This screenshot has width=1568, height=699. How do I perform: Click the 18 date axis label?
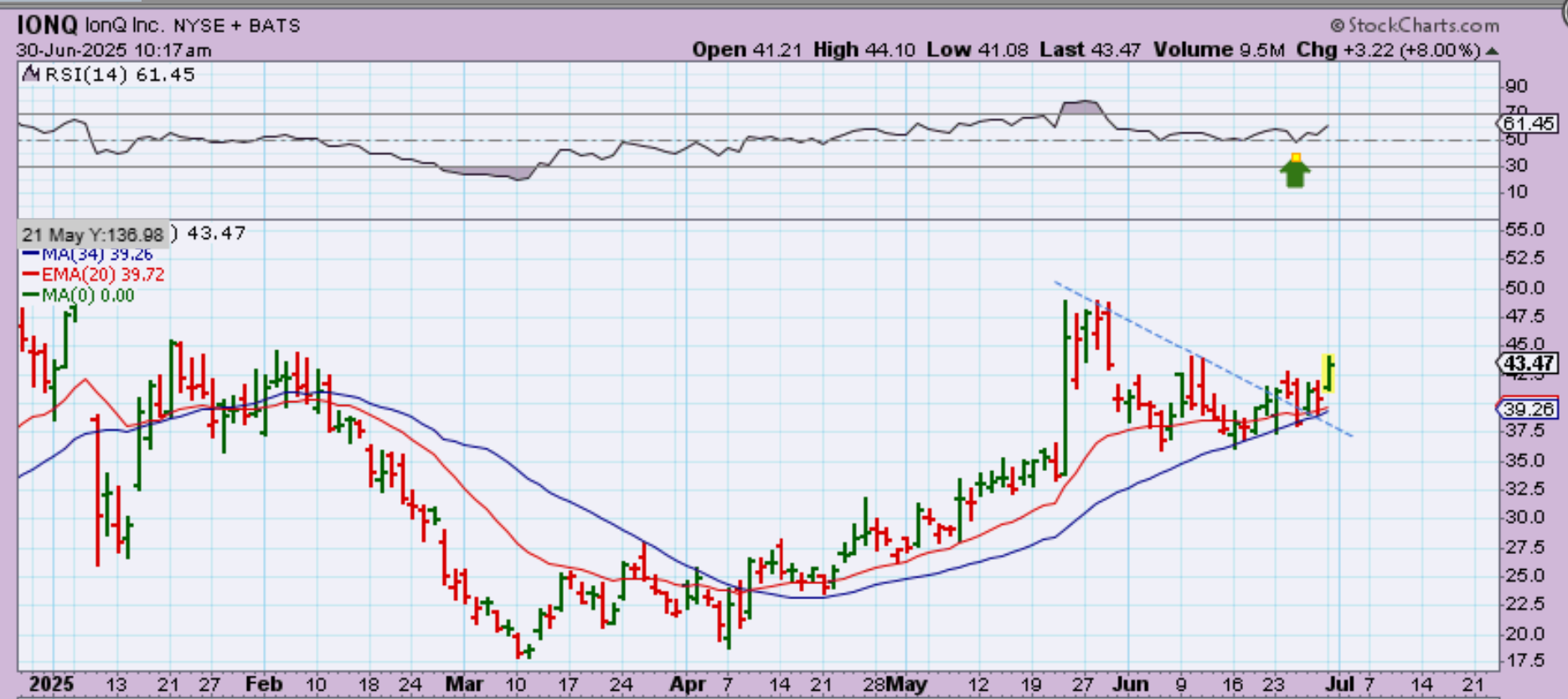click(x=369, y=684)
